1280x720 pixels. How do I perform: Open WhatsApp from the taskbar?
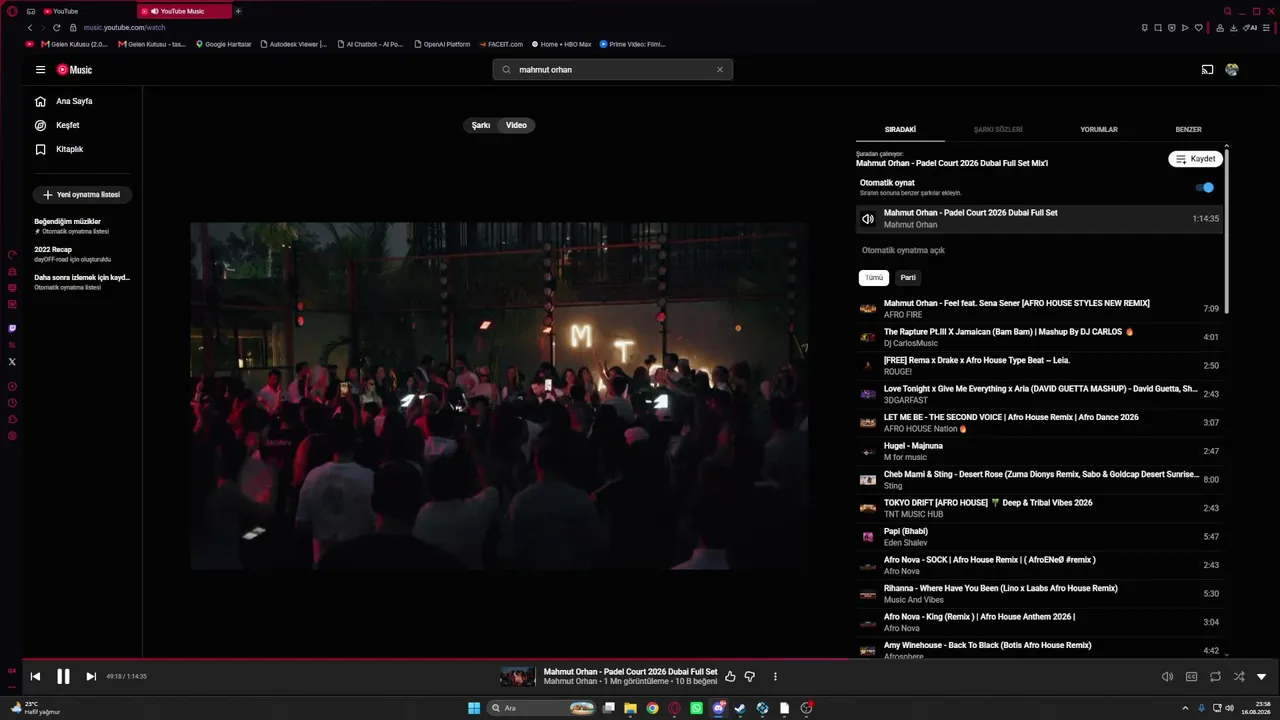click(697, 708)
